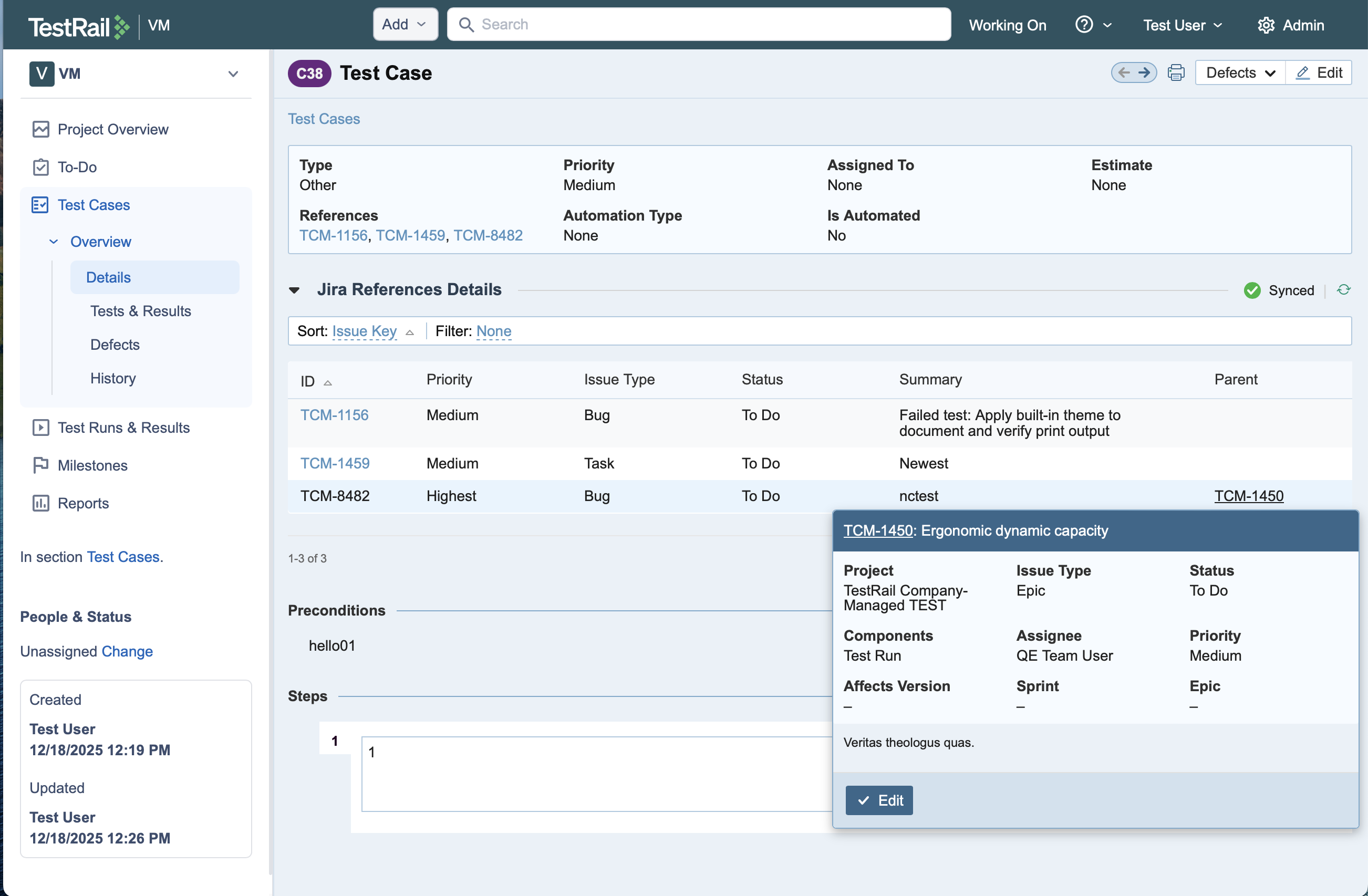Click the TestRail logo

(79, 25)
